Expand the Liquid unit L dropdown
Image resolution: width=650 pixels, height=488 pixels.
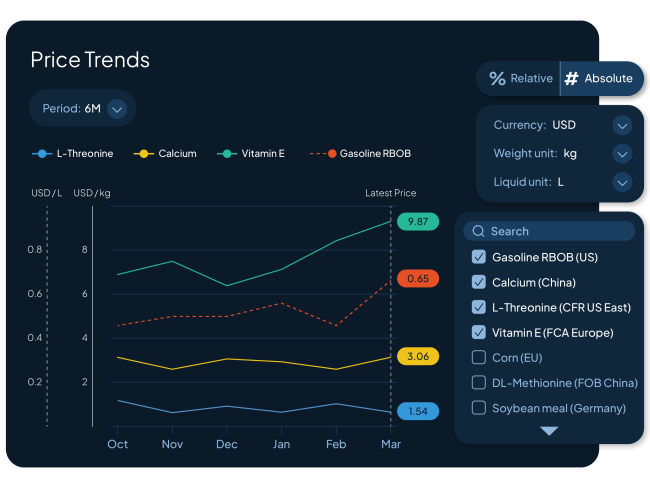click(622, 182)
